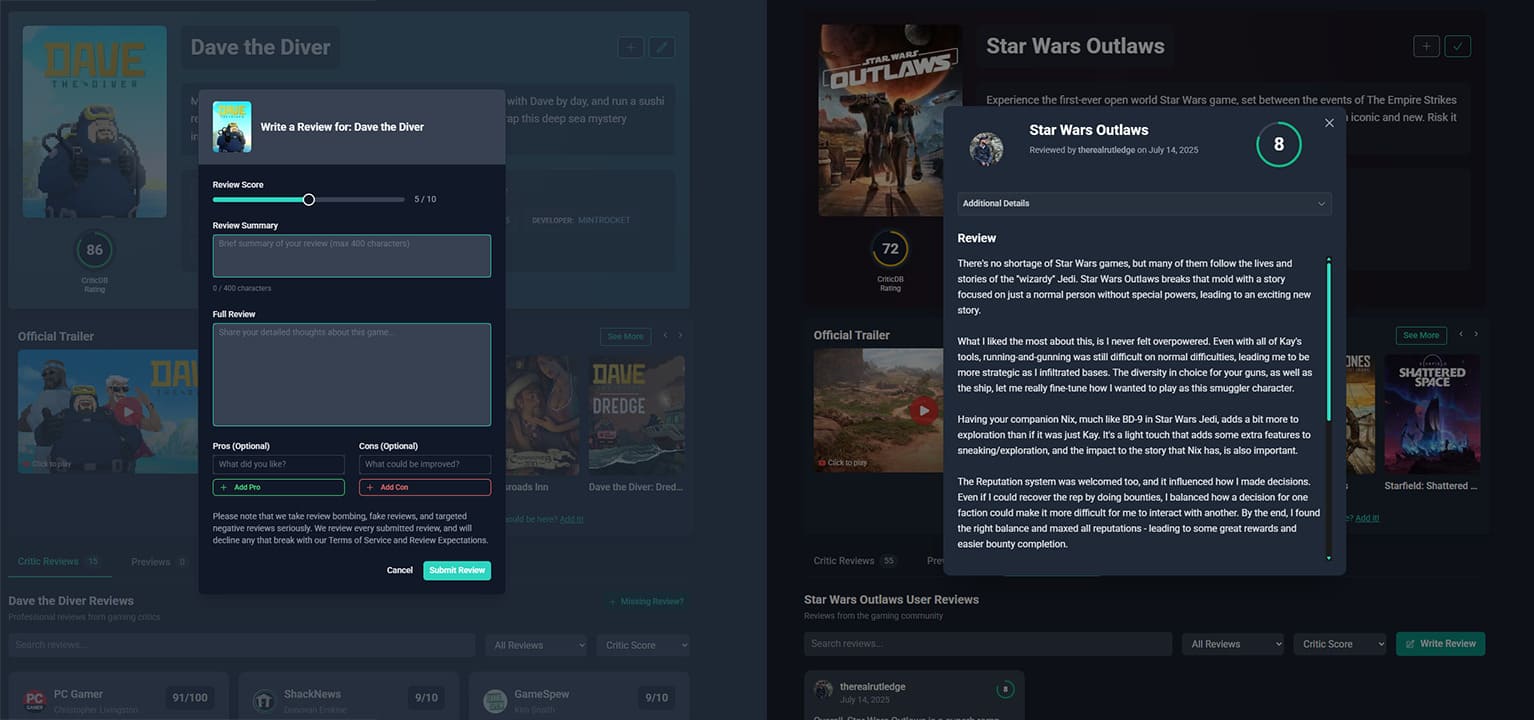This screenshot has height=720, width=1534.
Task: Click the Add it! link on Star Wars Outlaws page
Action: tap(1366, 518)
